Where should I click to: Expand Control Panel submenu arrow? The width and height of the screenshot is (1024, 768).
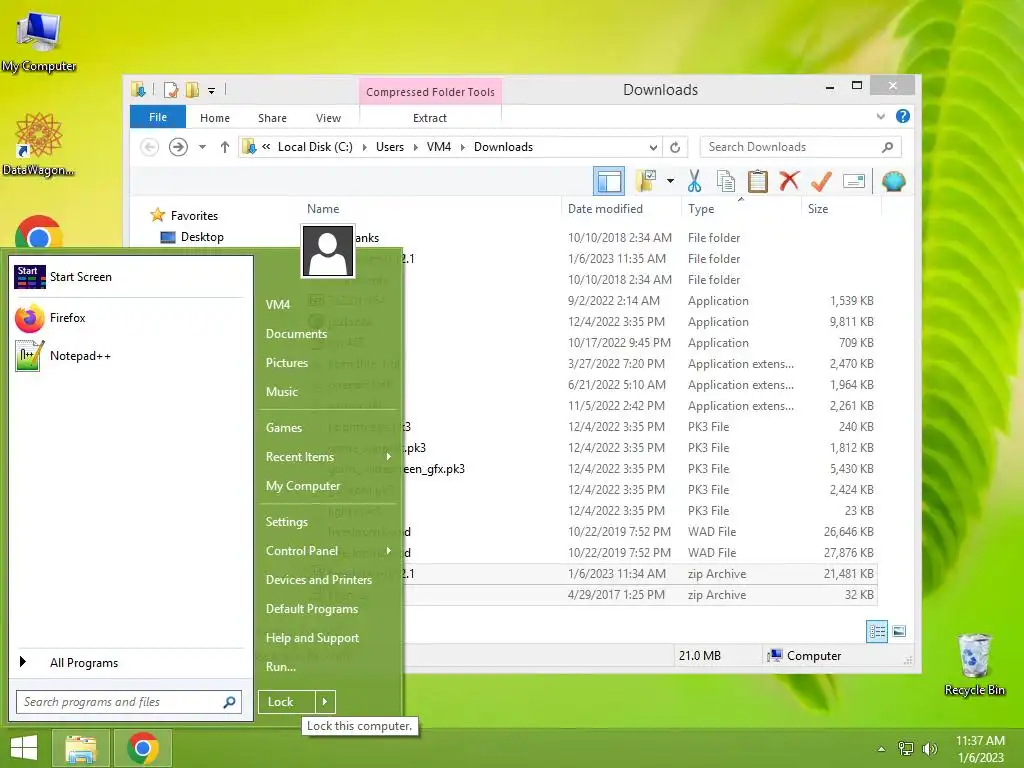(x=389, y=551)
